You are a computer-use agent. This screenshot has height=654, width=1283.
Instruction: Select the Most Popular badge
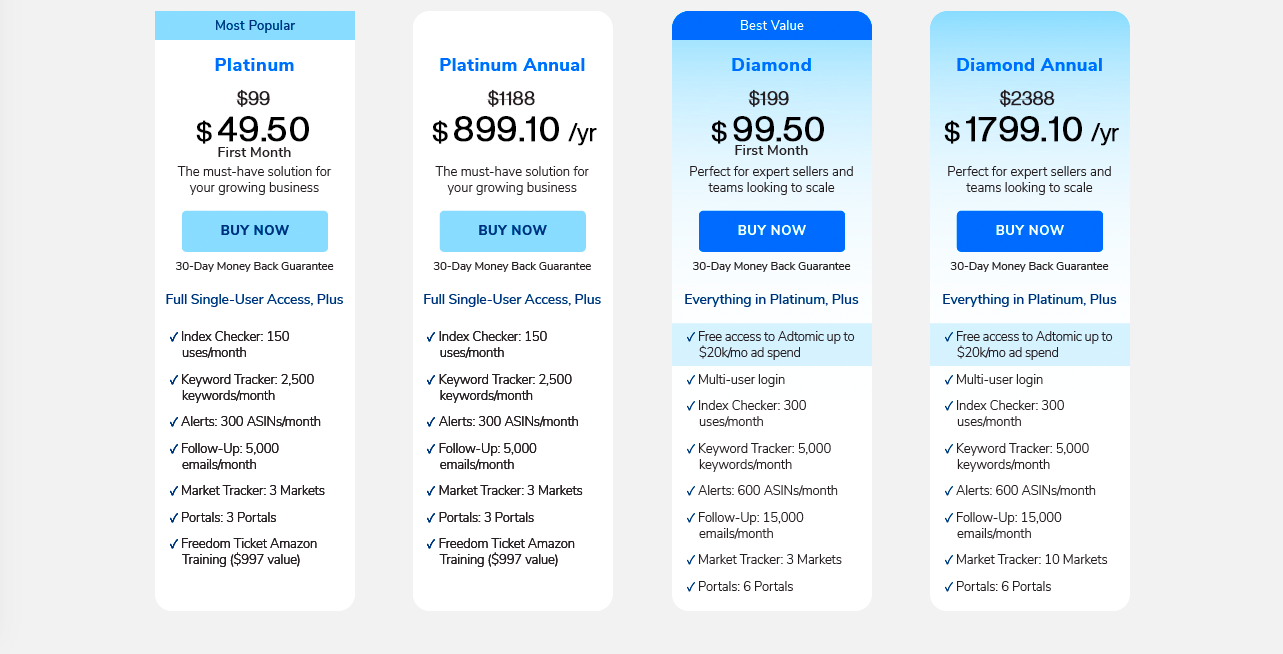tap(255, 26)
